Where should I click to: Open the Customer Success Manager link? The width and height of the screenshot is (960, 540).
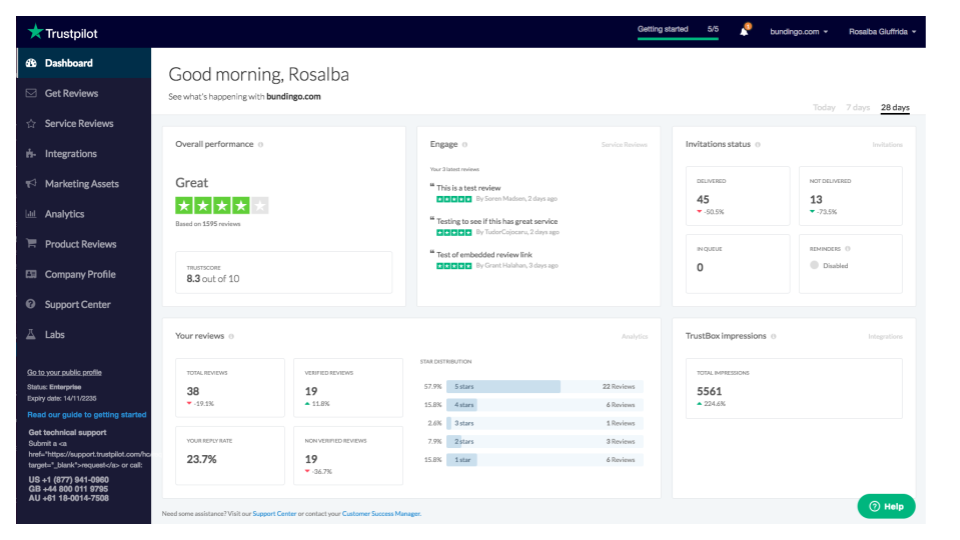pos(381,514)
